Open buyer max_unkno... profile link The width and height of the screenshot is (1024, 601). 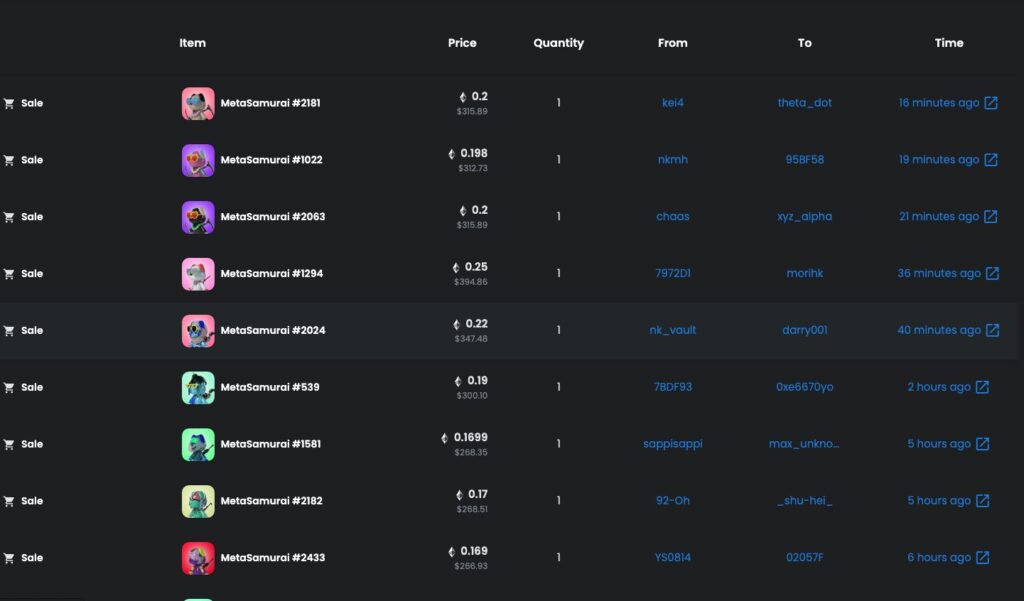[x=804, y=444]
